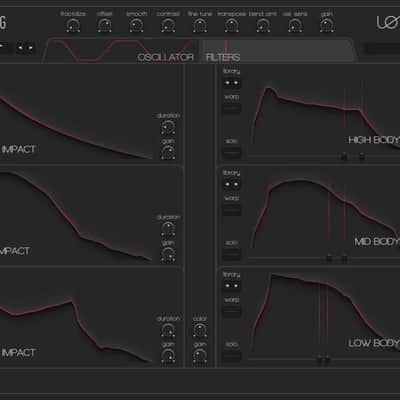Adjust the fine tune knob
Viewport: 400px width, 400px height.
pos(200,25)
